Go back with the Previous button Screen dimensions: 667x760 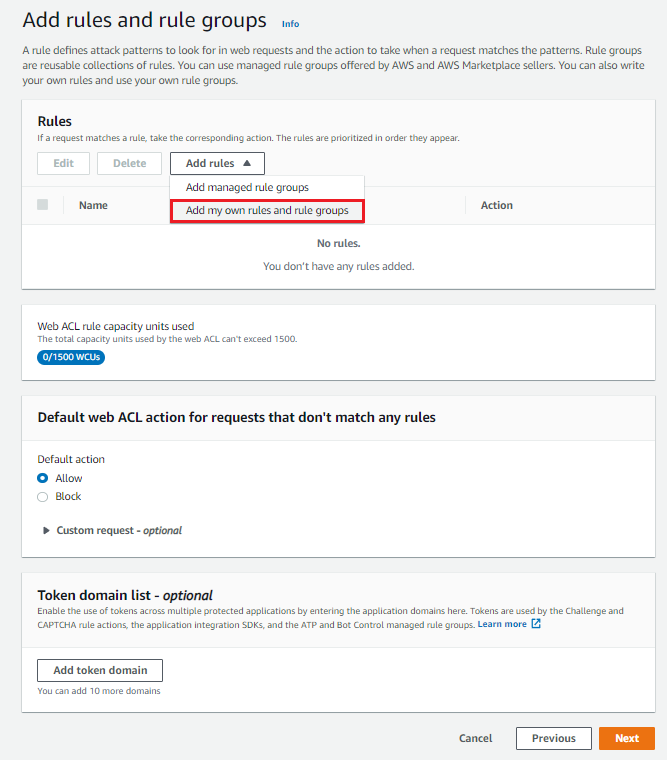click(553, 738)
